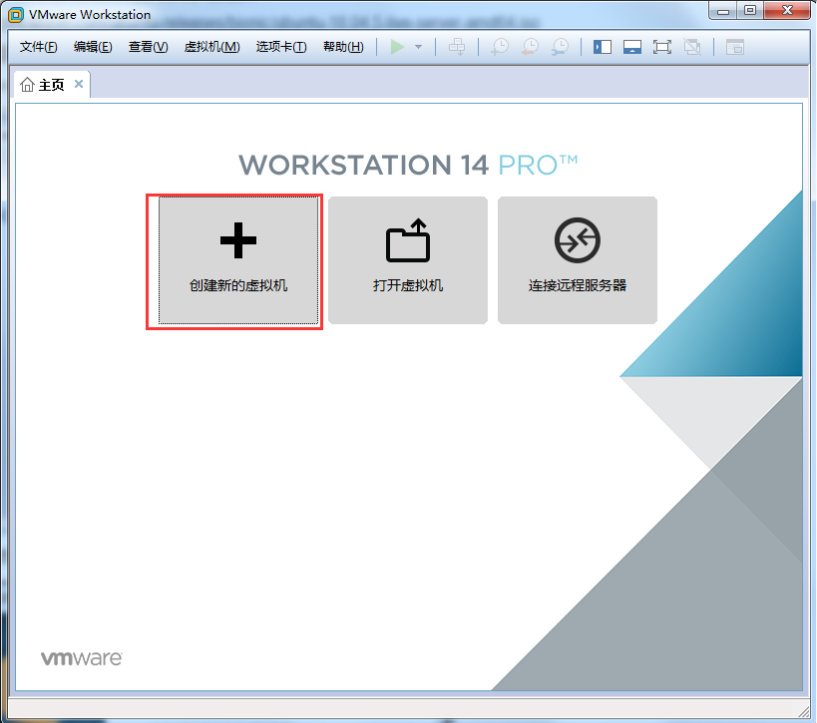817x723 pixels.
Task: Open the 文件(F) menu
Action: pos(39,47)
